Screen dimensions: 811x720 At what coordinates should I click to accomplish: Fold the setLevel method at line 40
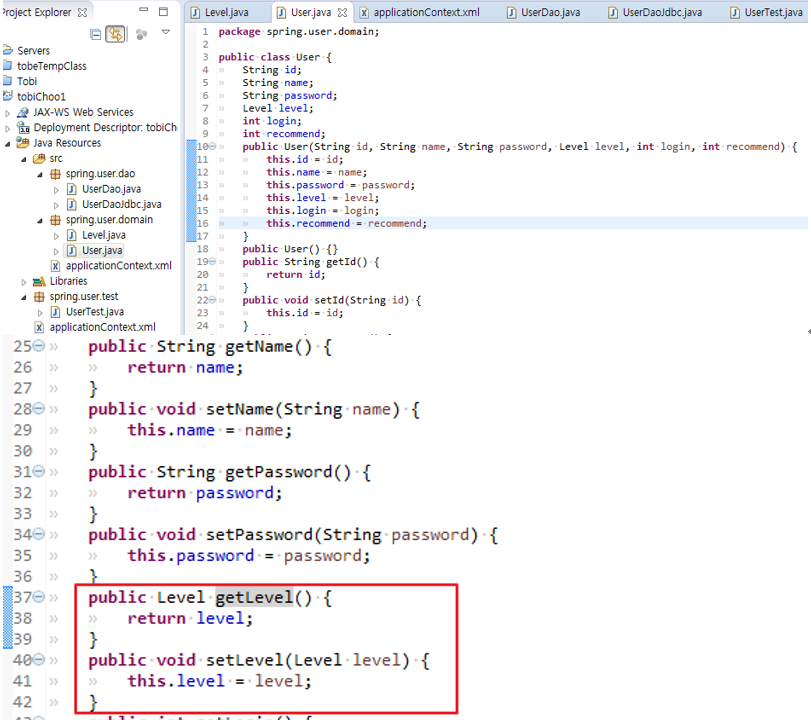pos(39,660)
